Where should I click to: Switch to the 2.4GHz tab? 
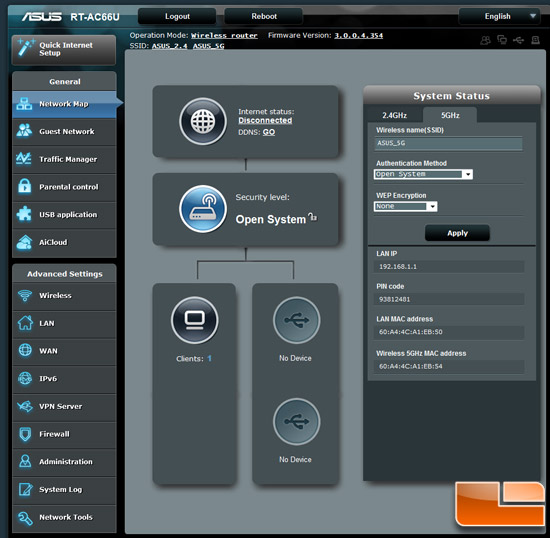point(394,115)
